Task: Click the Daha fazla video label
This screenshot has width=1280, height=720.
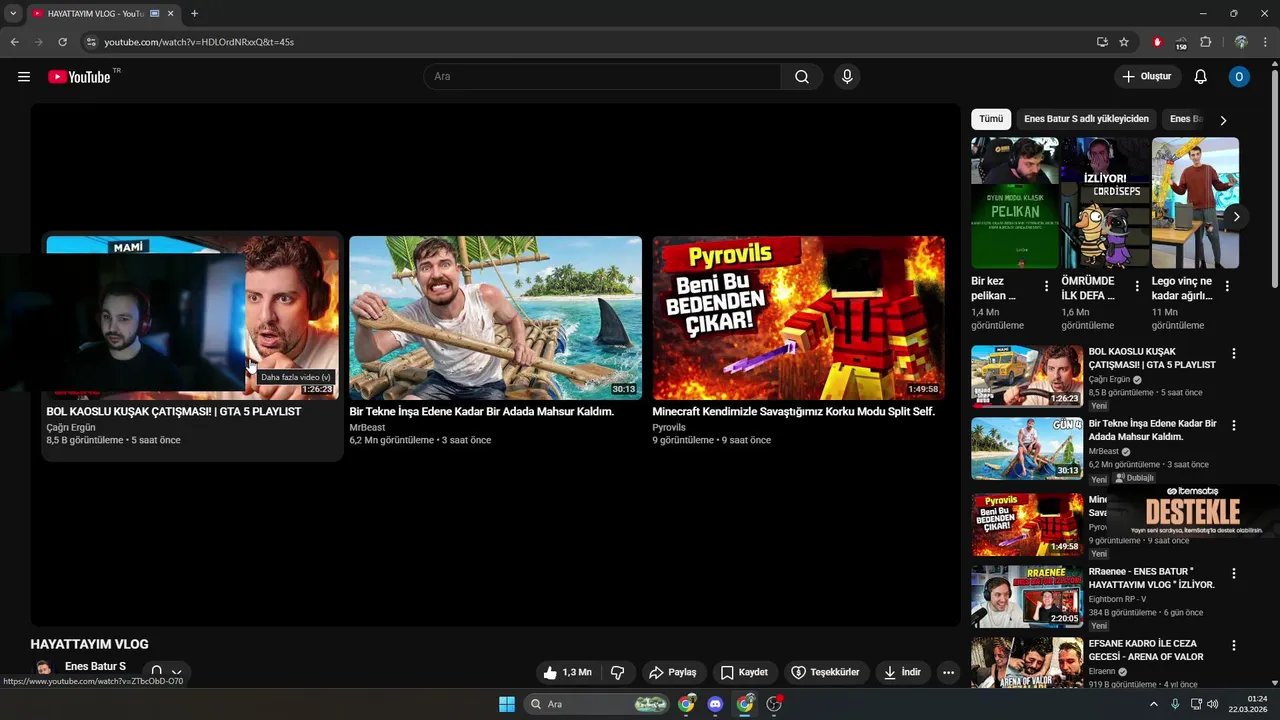Action: [x=295, y=377]
